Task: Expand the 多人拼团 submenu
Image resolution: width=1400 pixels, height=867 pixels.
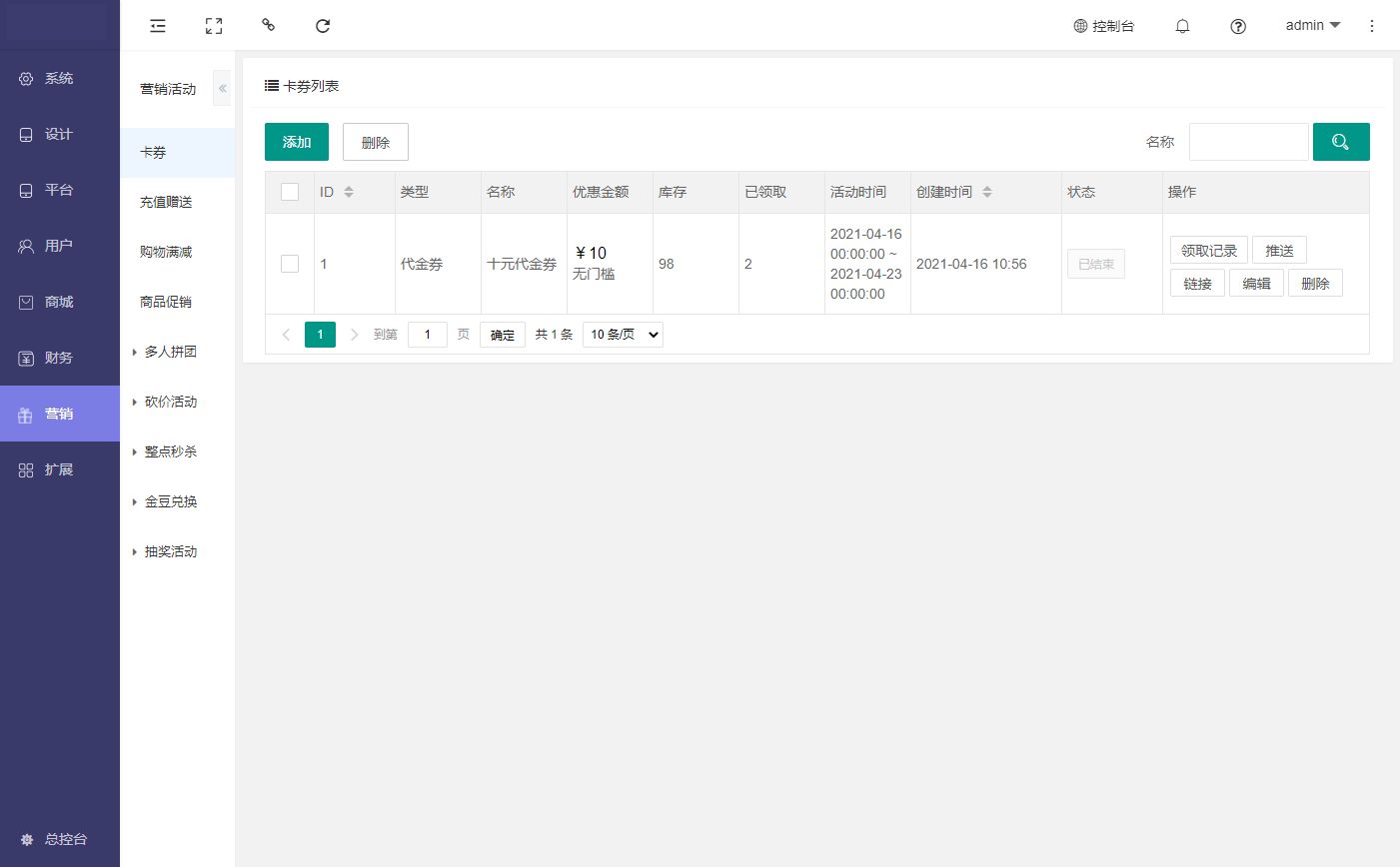Action: point(170,352)
